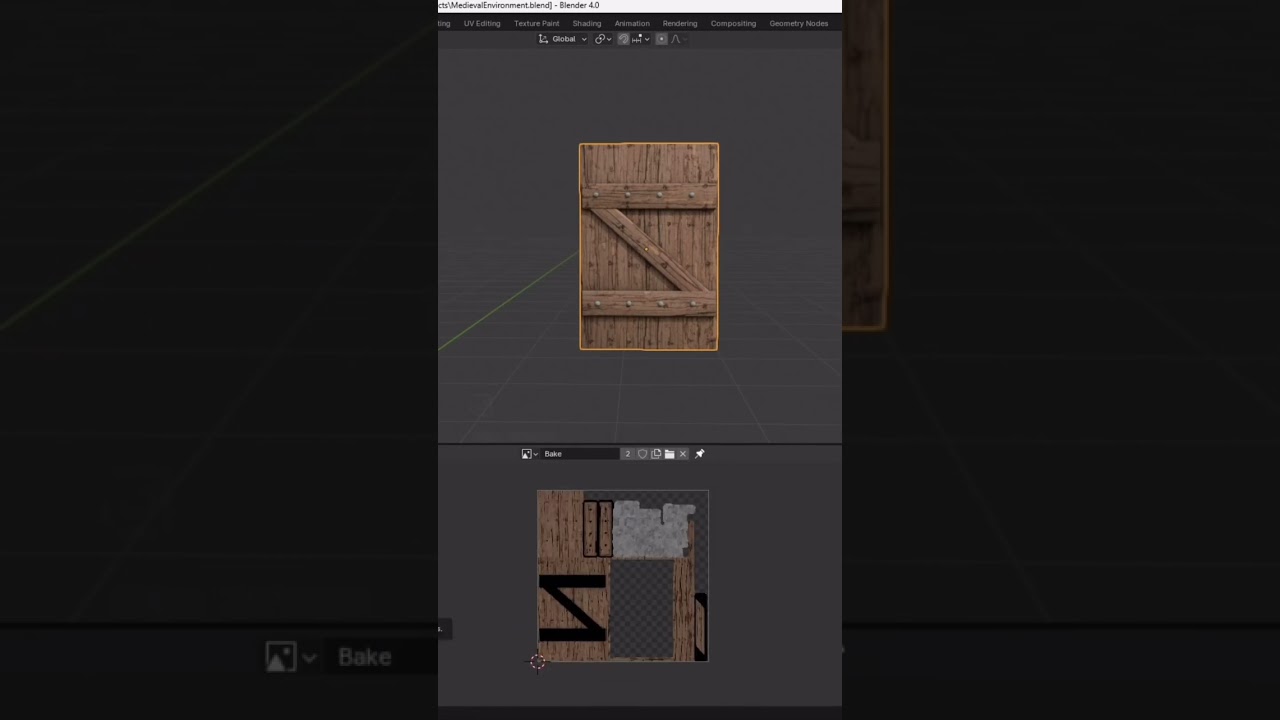Select the Animation workspace tab
1280x720 pixels.
(x=632, y=23)
